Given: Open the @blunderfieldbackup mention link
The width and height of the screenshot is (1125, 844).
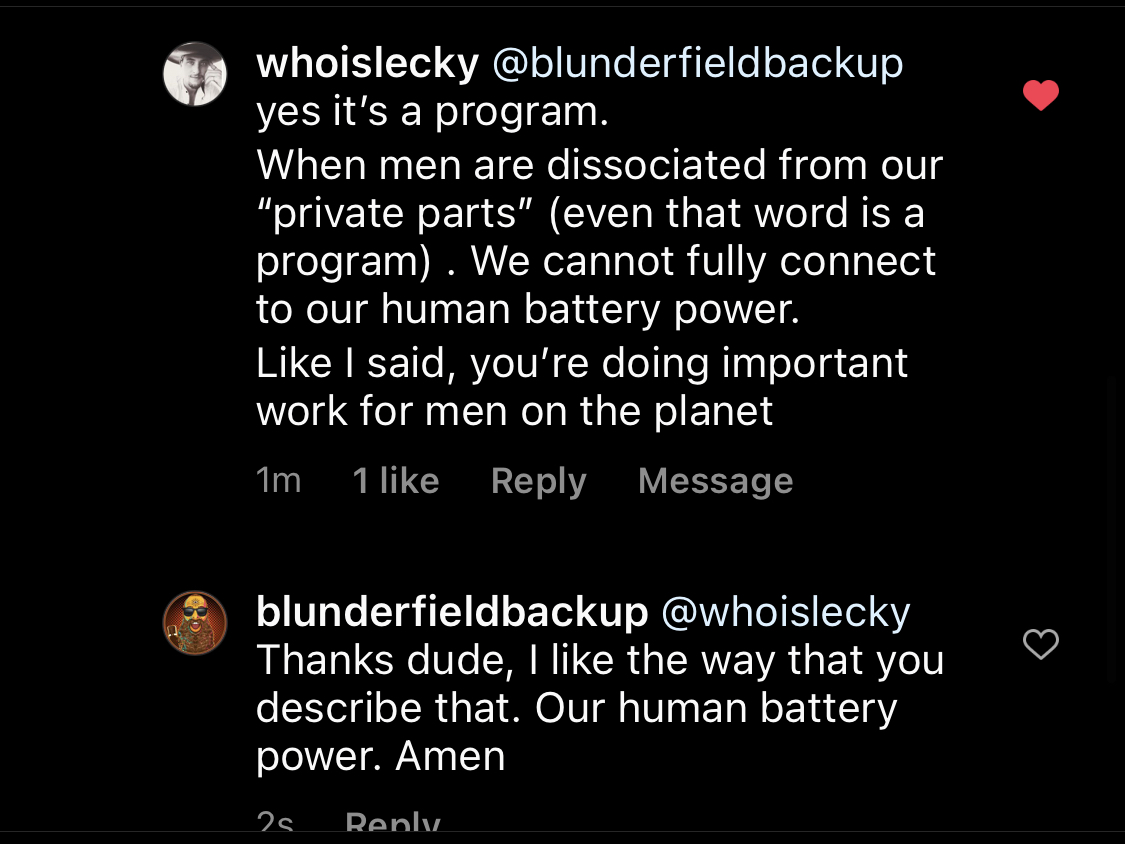Looking at the screenshot, I should (697, 64).
